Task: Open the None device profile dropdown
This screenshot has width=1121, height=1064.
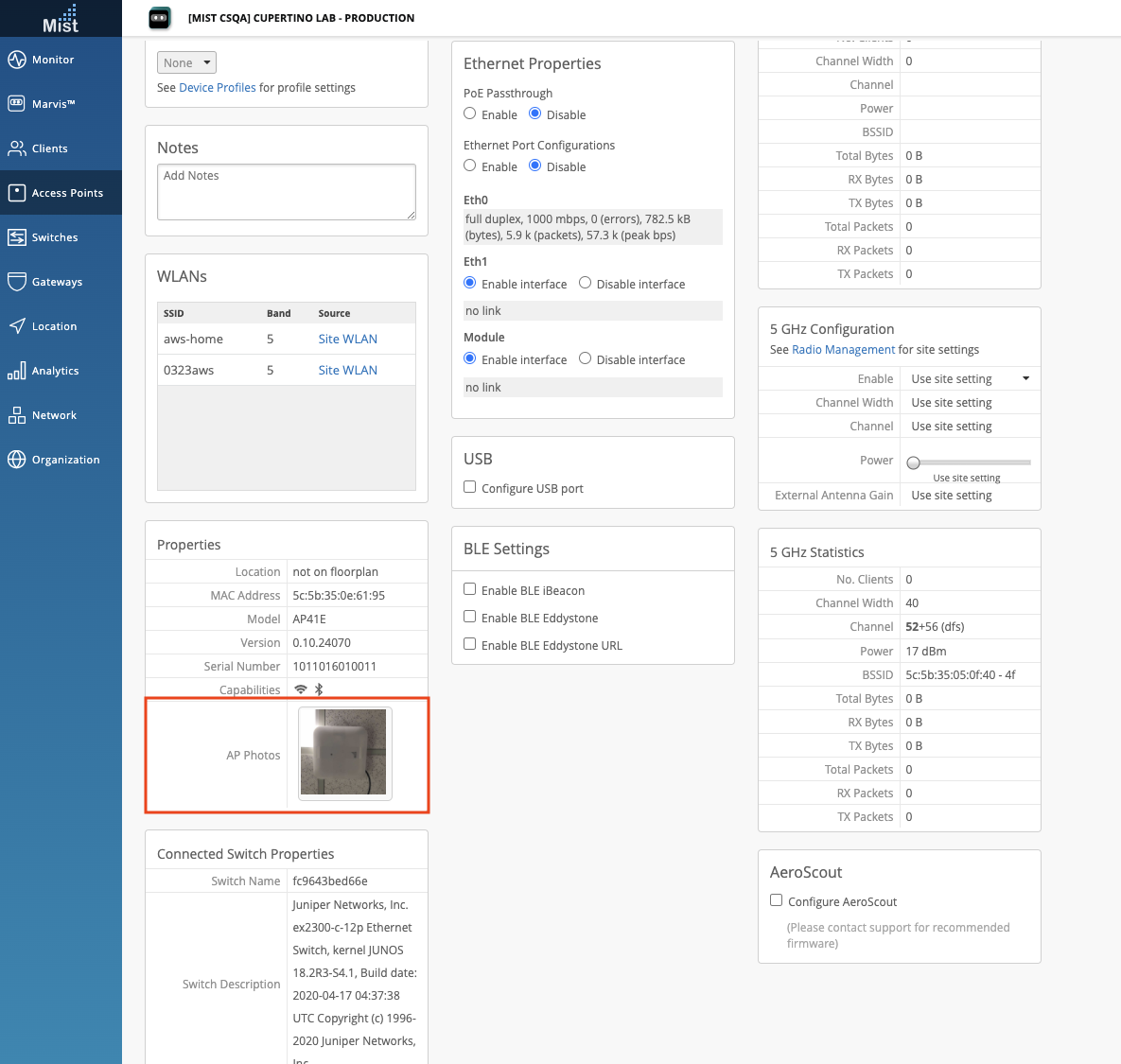Action: [186, 62]
